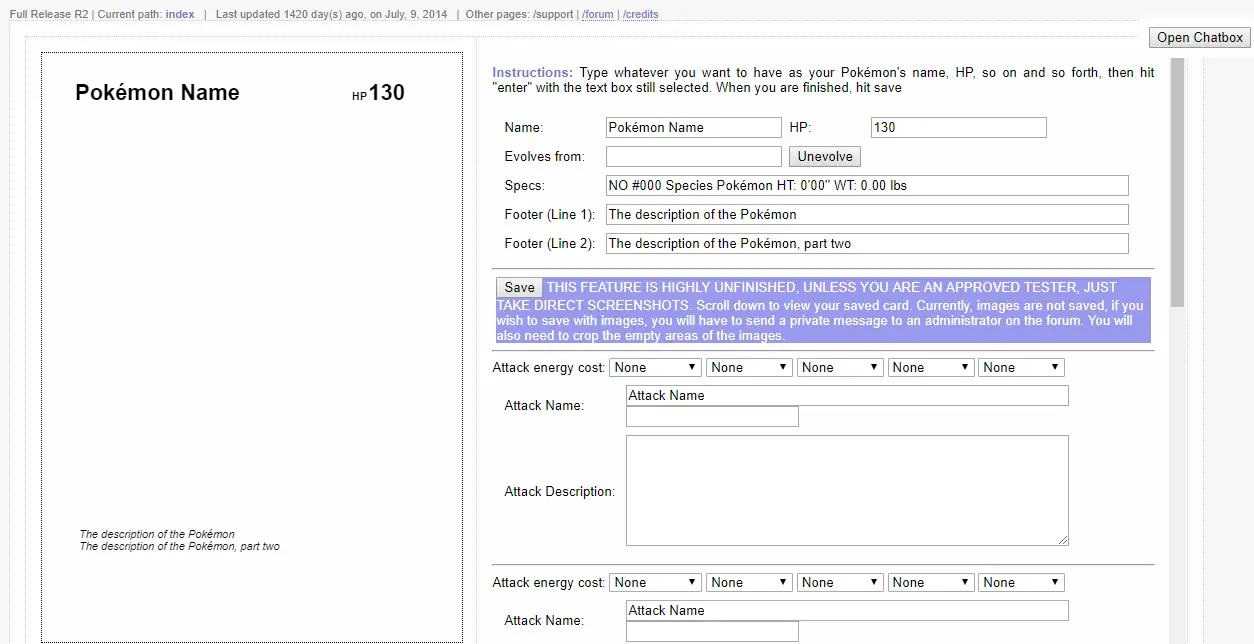Open fourth energy cost dropdown of second attack
The width and height of the screenshot is (1254, 644).
(x=930, y=583)
